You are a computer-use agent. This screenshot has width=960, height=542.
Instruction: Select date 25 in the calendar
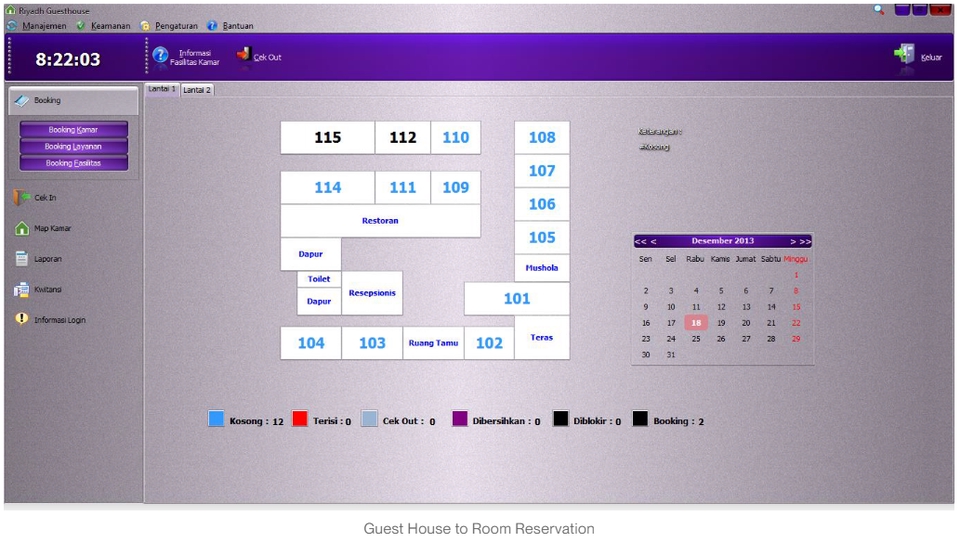[x=696, y=339]
